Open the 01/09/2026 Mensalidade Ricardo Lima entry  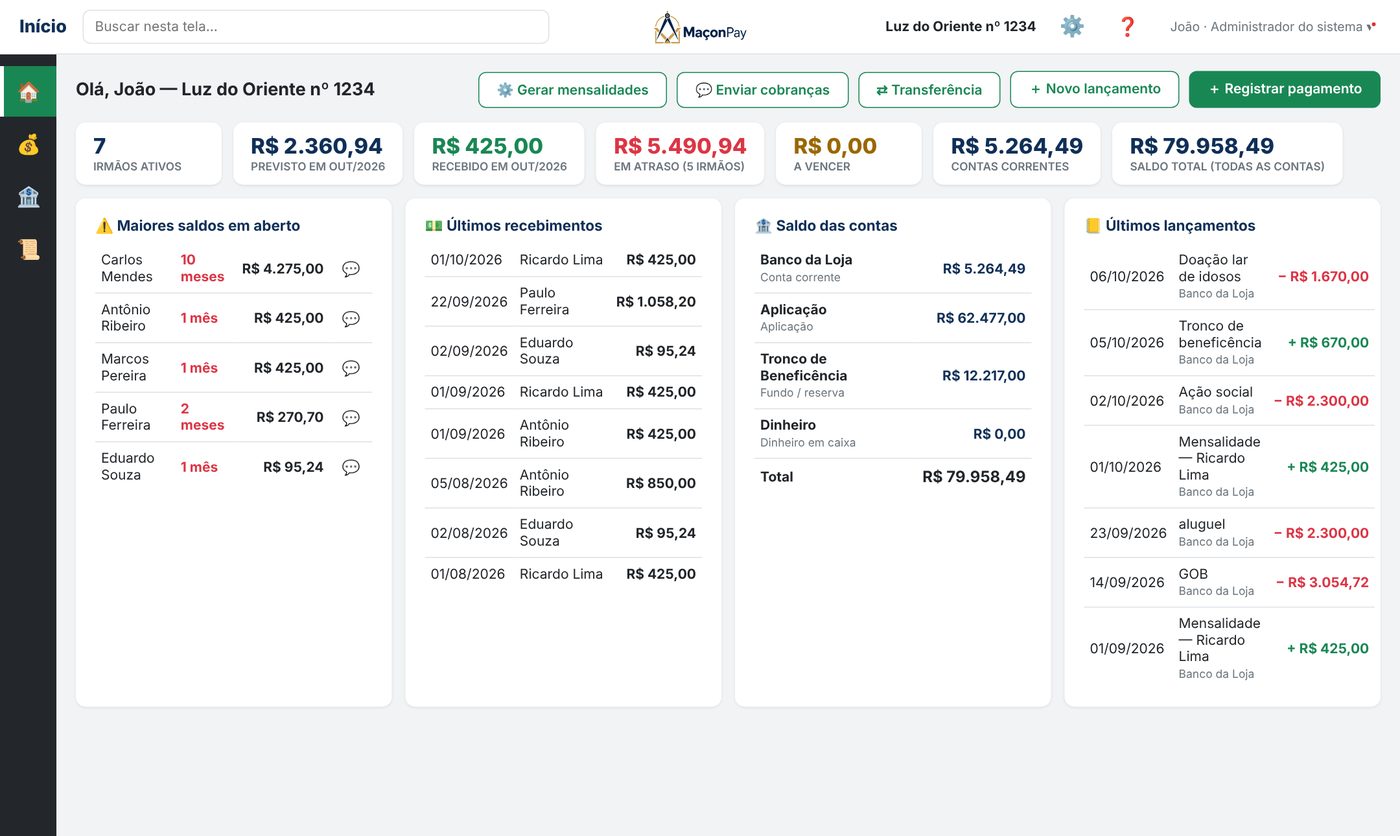tap(1229, 648)
